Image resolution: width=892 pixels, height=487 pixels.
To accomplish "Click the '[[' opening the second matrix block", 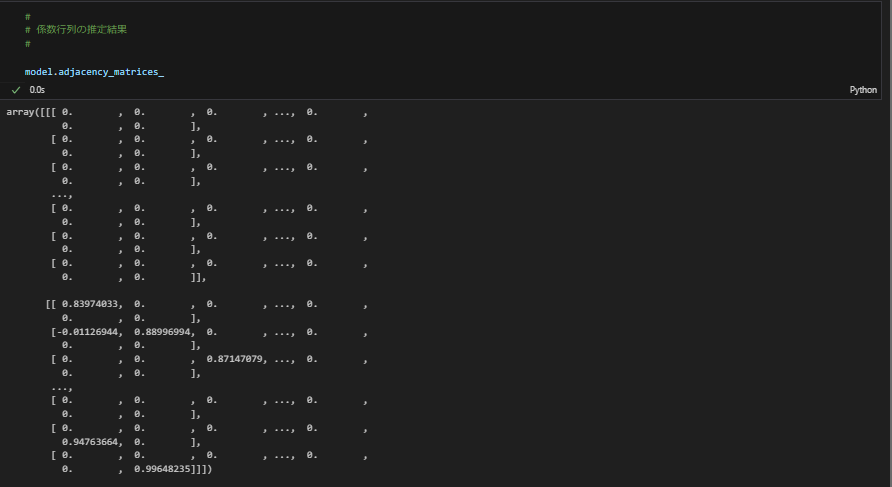I will (51, 304).
